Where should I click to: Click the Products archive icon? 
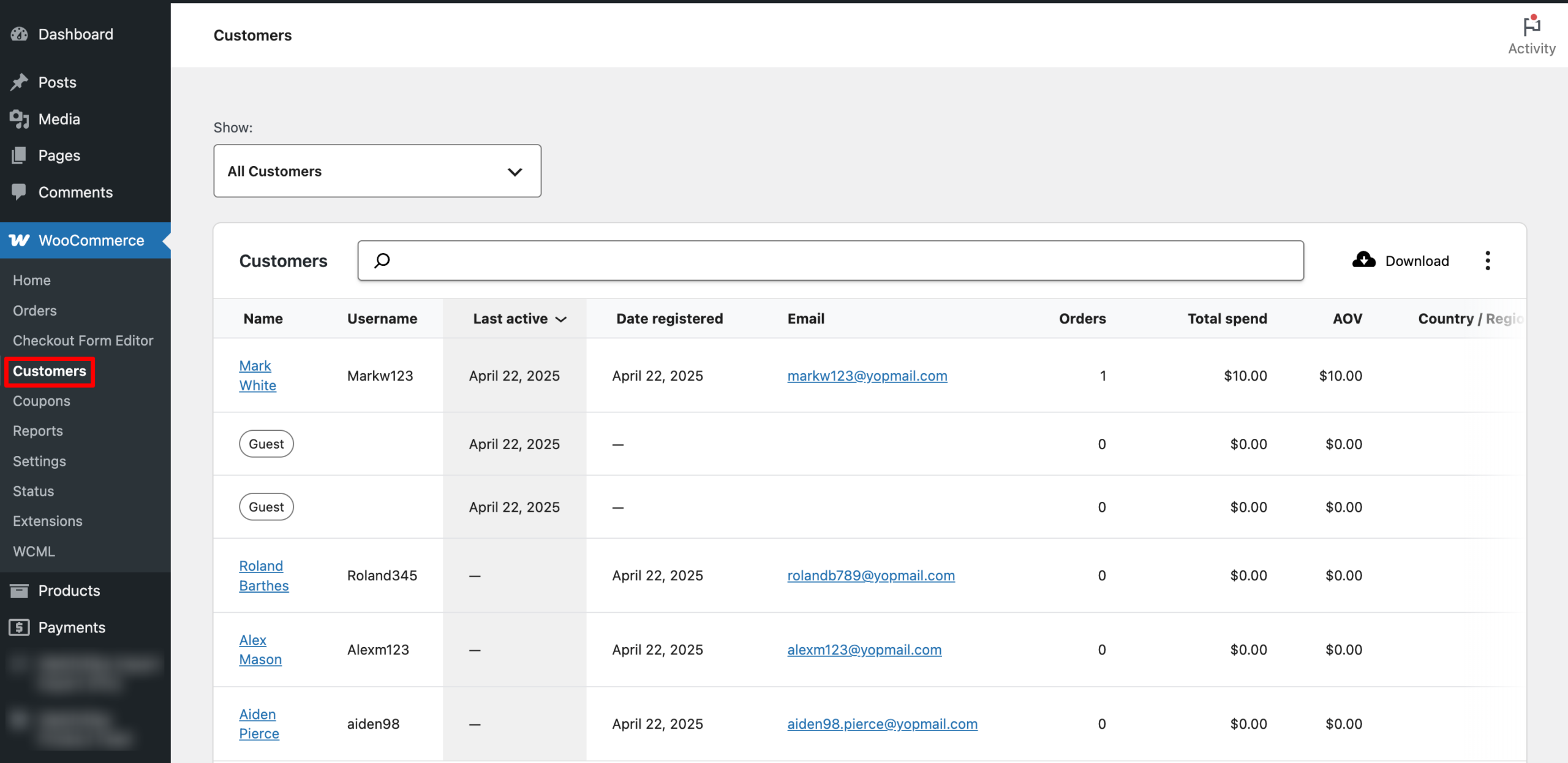pyautogui.click(x=20, y=591)
